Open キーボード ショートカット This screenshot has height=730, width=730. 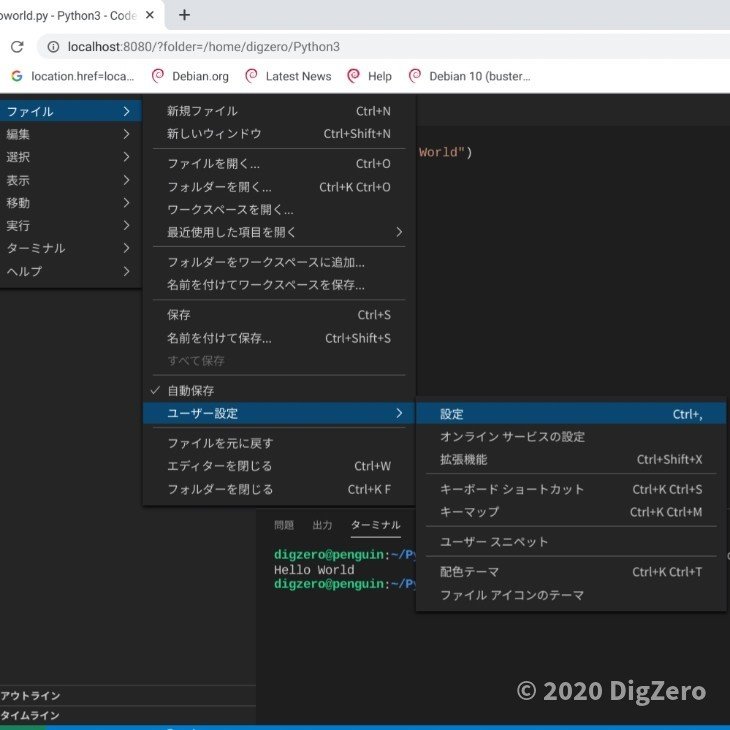tap(571, 489)
